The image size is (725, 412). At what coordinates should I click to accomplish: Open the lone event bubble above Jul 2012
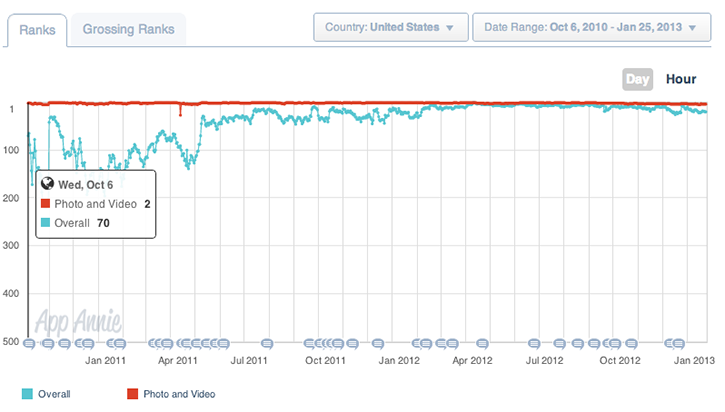pos(534,344)
